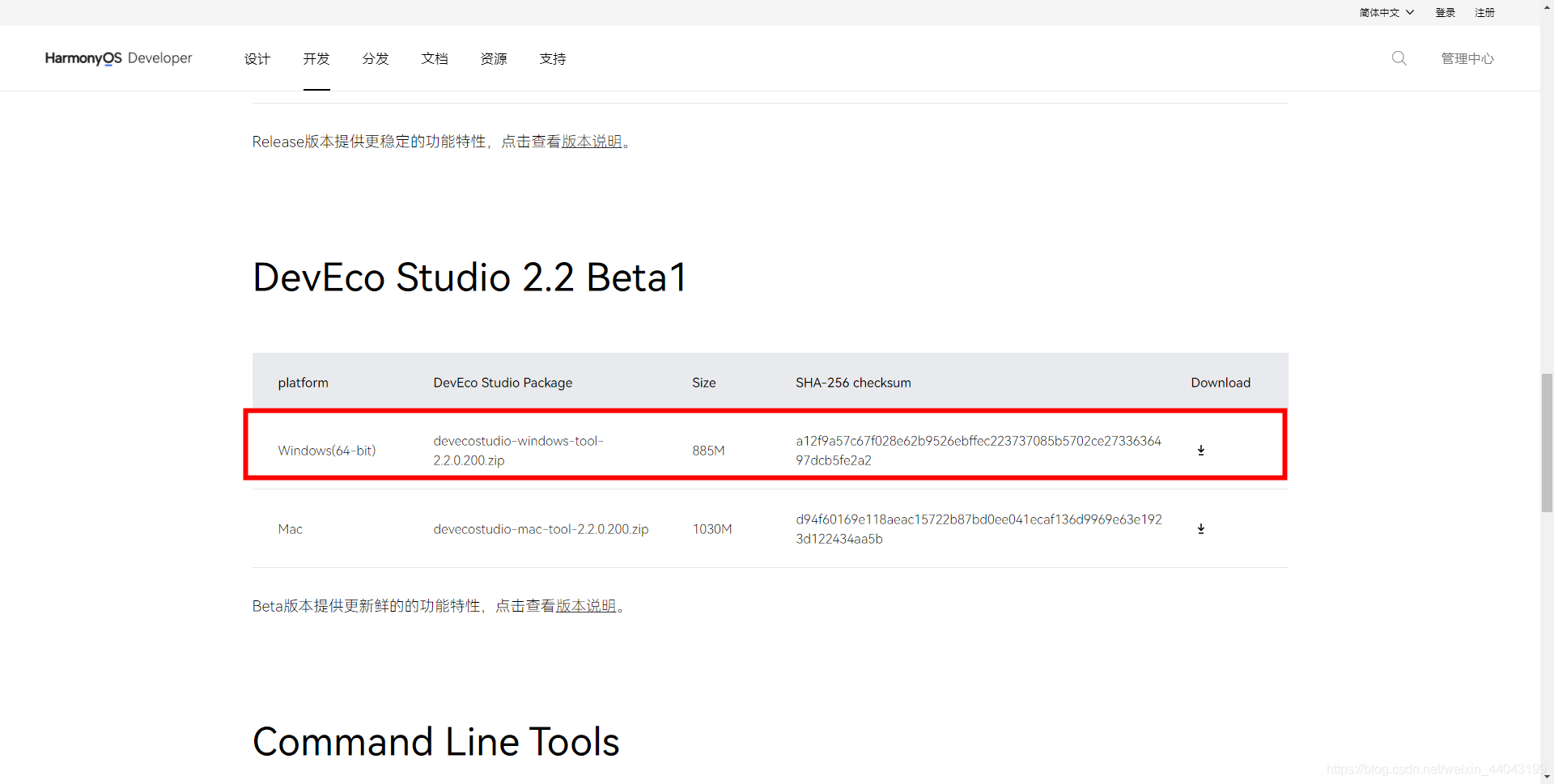Download the Mac DevEco Studio package
The width and height of the screenshot is (1554, 784).
[x=1201, y=529]
